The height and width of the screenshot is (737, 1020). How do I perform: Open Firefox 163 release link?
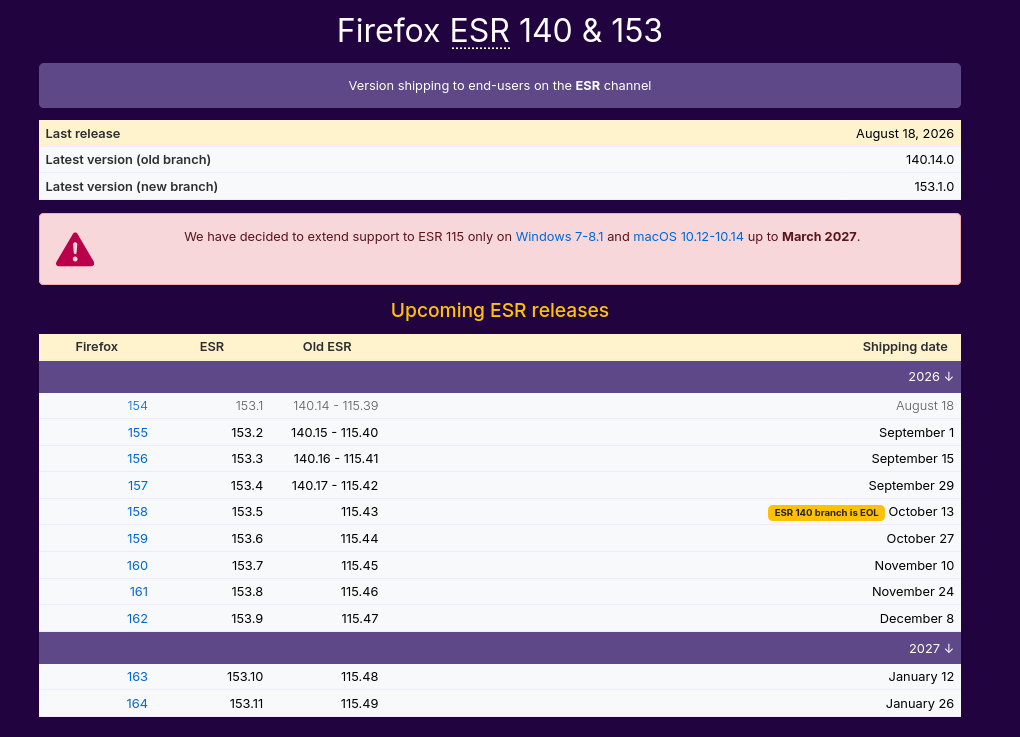[x=137, y=677]
